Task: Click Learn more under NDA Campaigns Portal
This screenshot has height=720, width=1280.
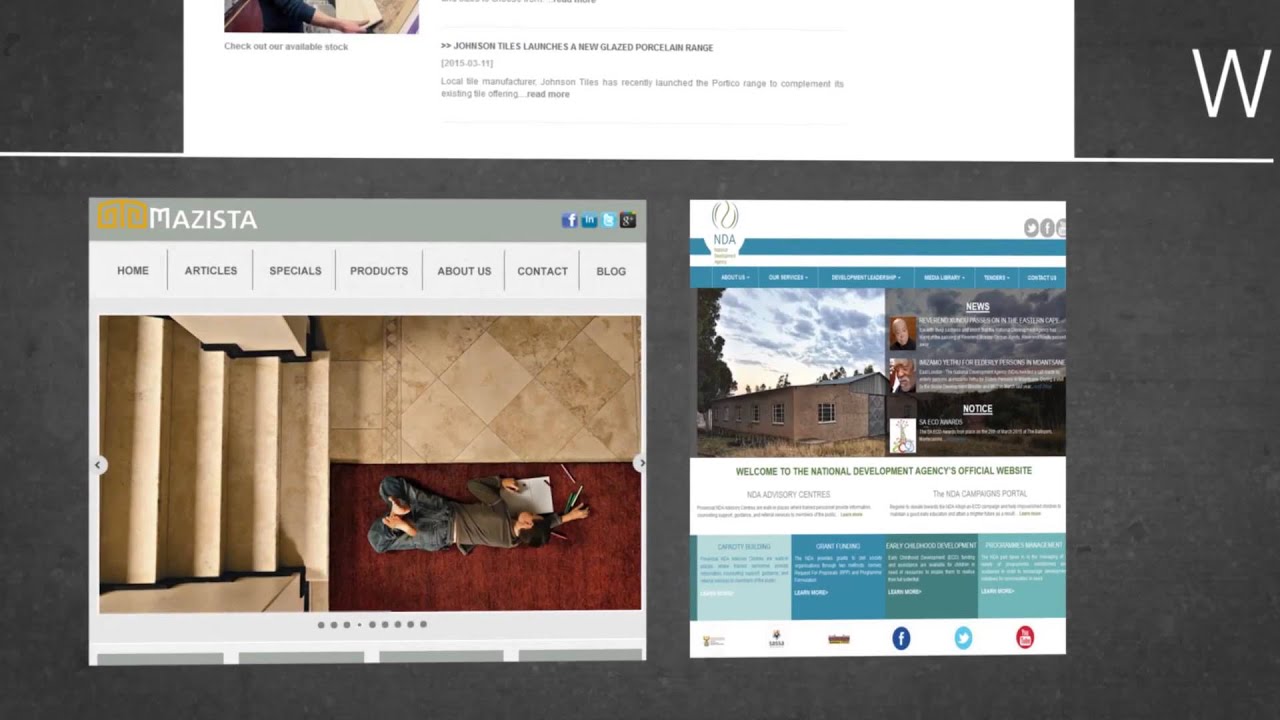Action: (1029, 514)
